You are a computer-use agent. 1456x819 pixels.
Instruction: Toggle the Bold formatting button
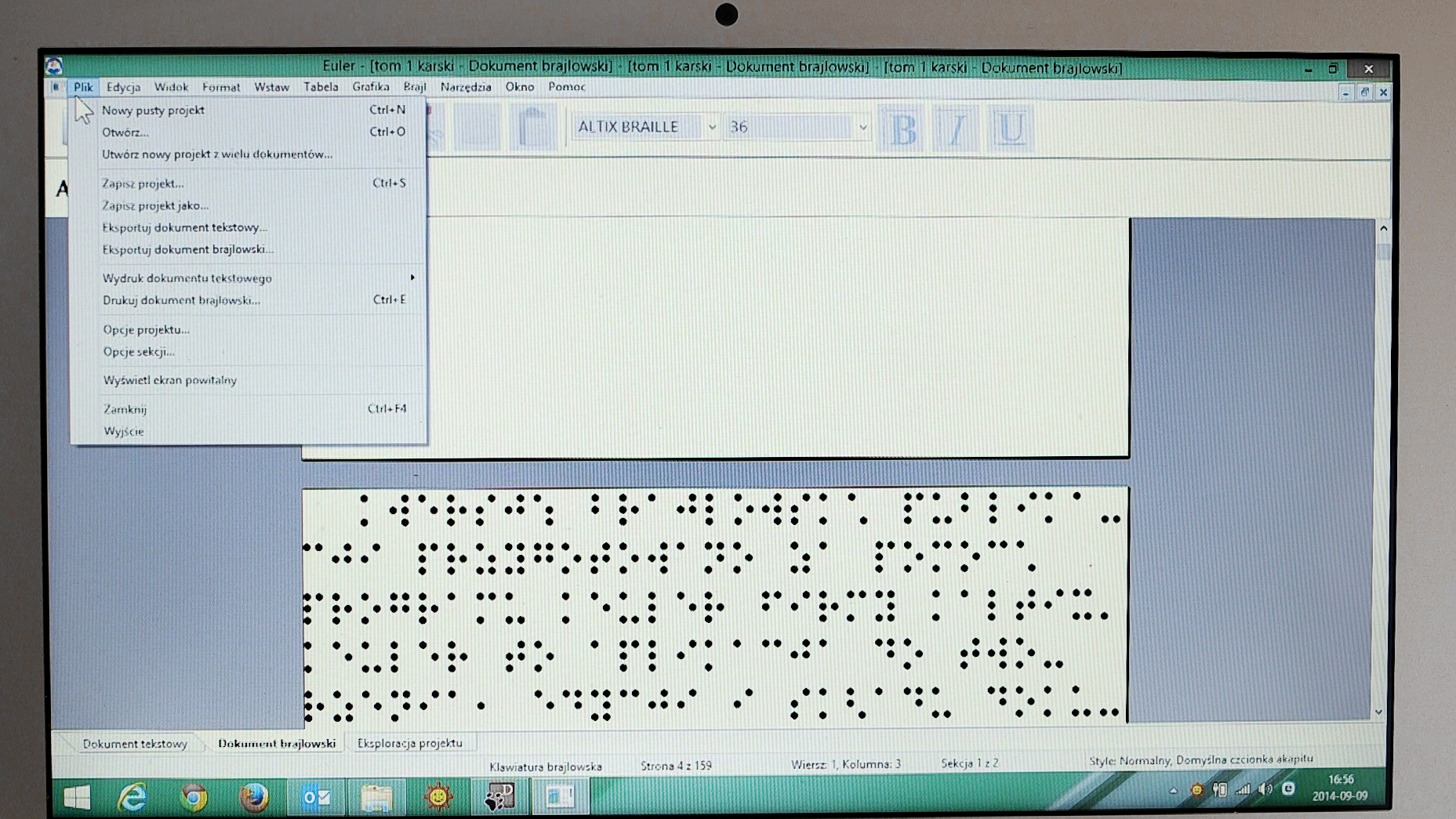tap(903, 129)
